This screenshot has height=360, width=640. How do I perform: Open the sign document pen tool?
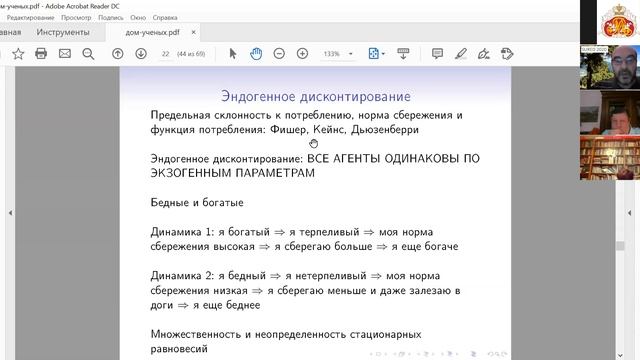pos(484,53)
